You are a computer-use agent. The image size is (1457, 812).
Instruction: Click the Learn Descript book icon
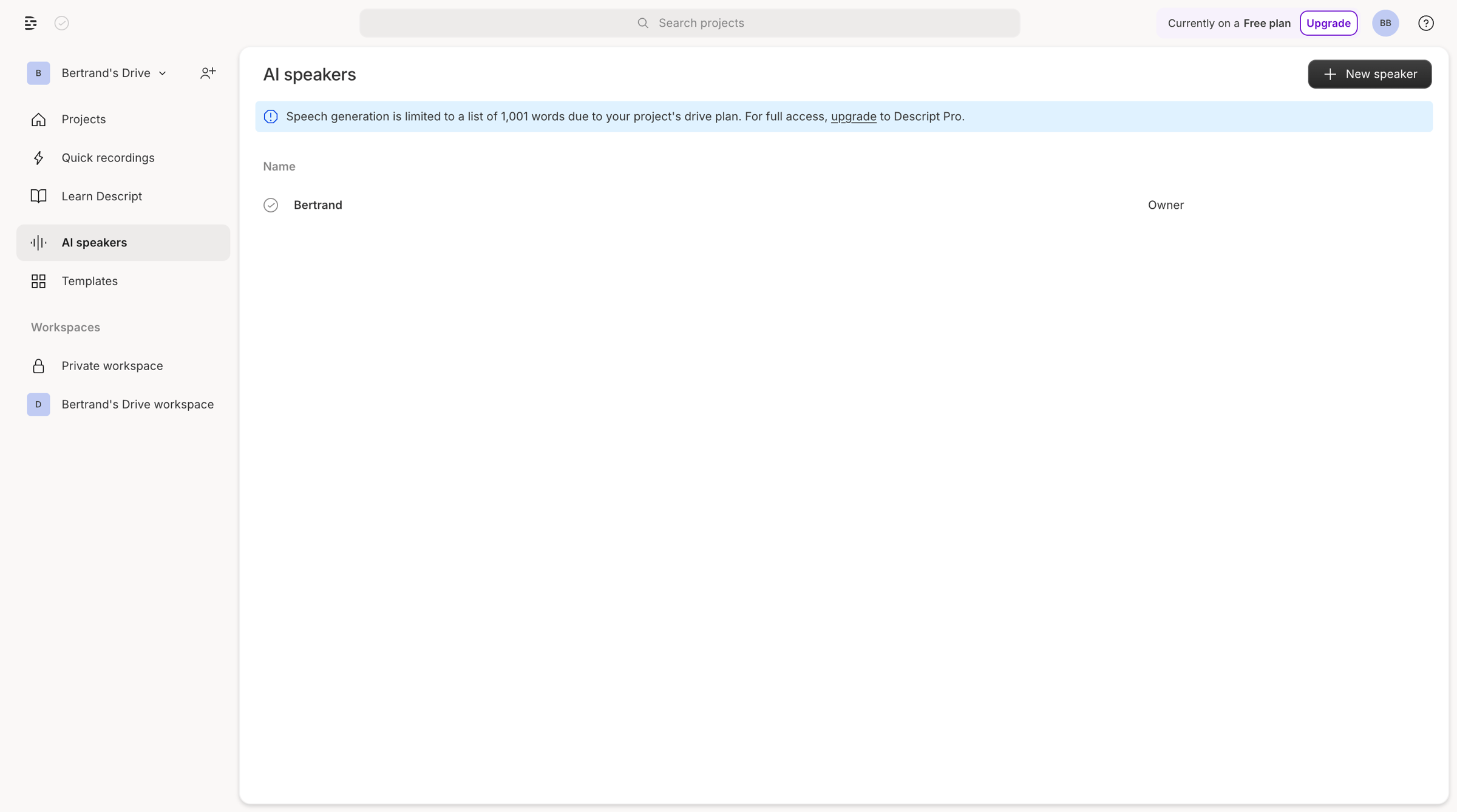click(38, 196)
